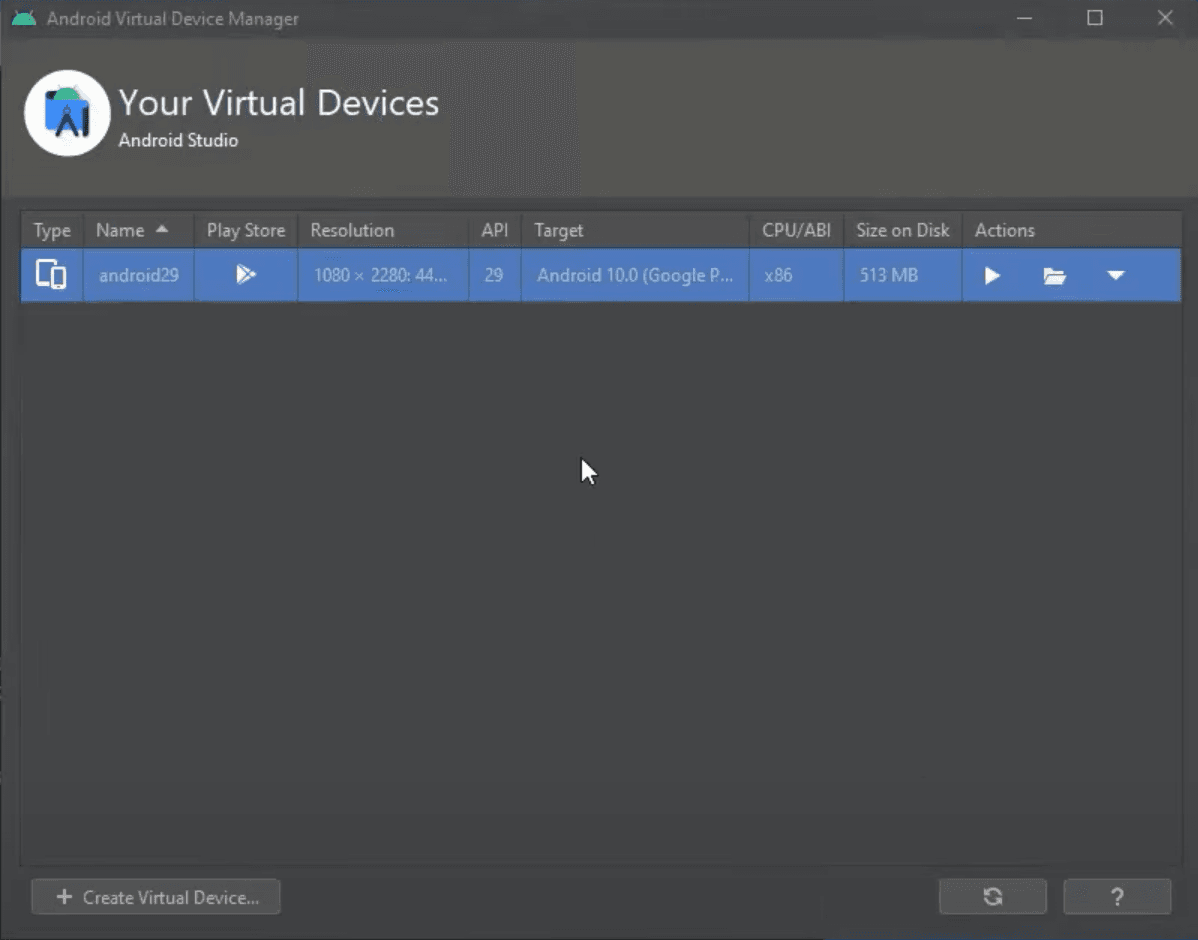Click the Android Studio logo avatar
Viewport: 1198px width, 940px height.
coord(66,113)
